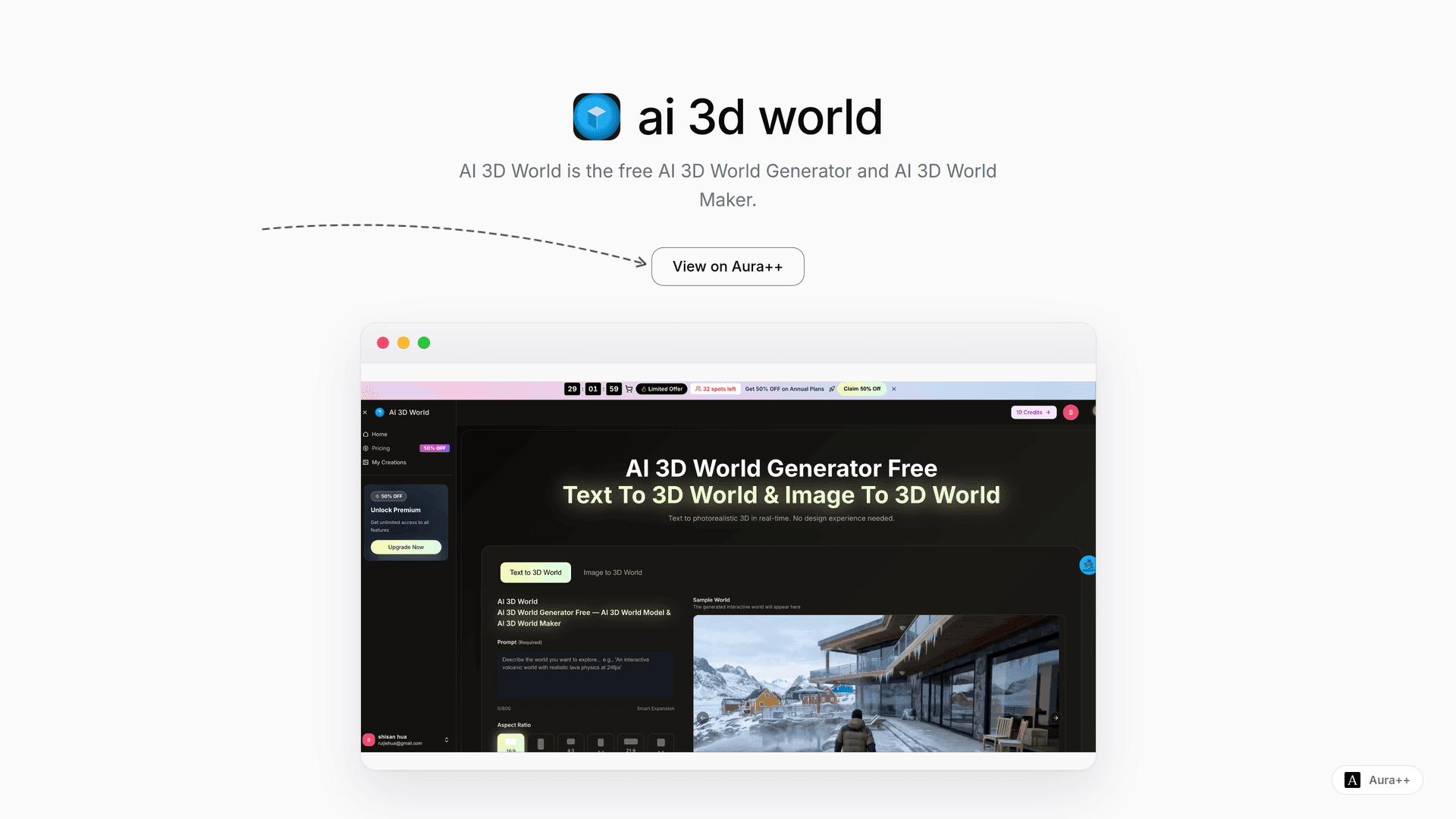Dismiss the promo banner with its X
This screenshot has width=1456, height=819.
[x=894, y=389]
